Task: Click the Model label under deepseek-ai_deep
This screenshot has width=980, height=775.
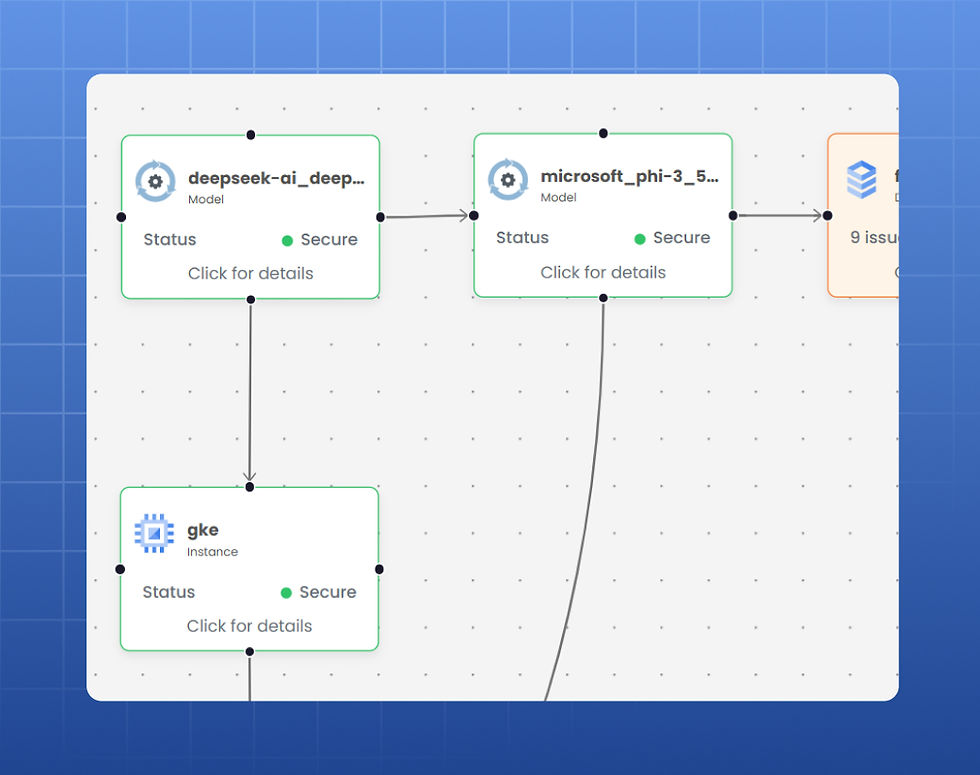Action: [206, 199]
